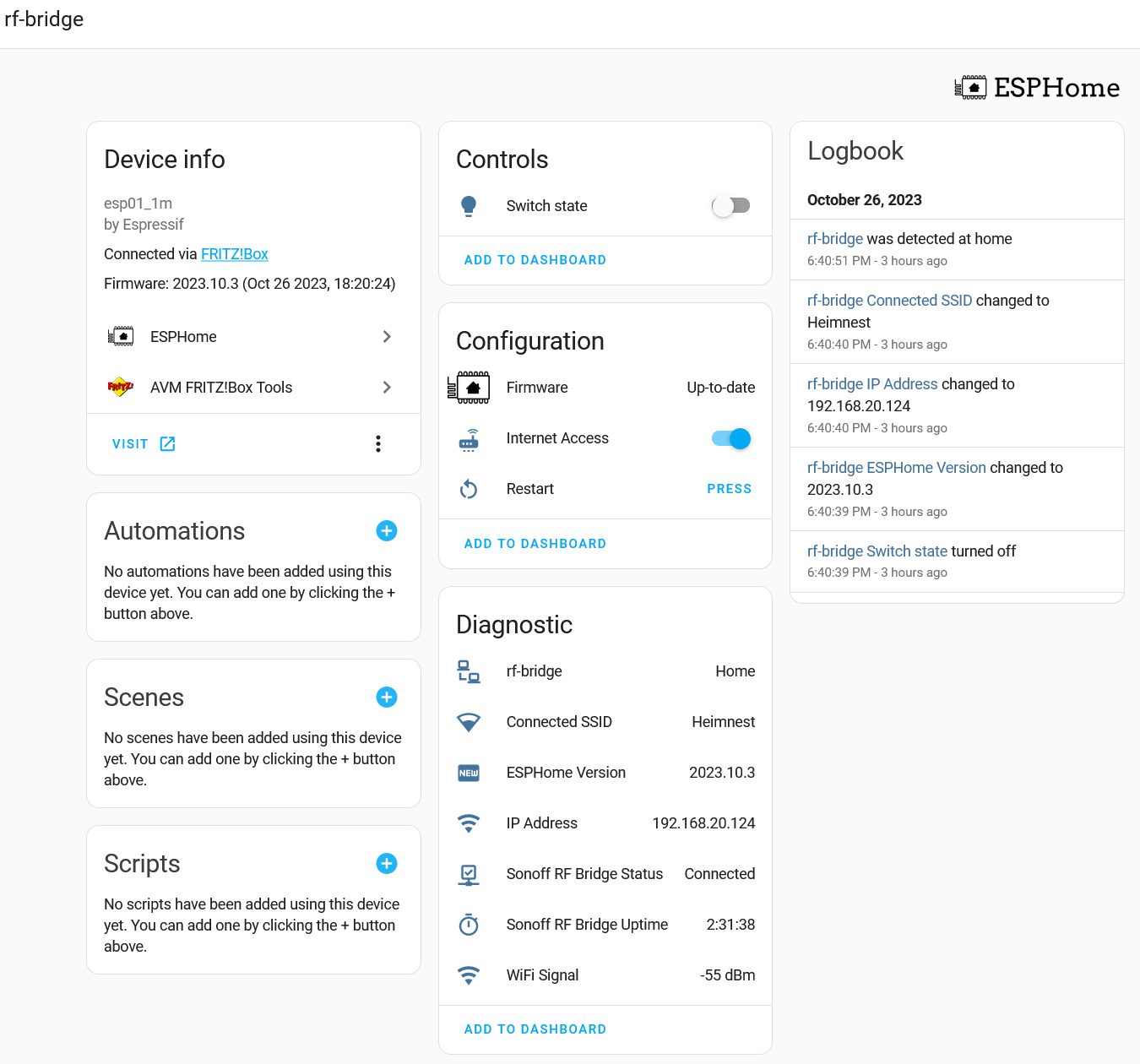Expand the AVM FRITZ!Box Tools row
1140x1064 pixels.
[x=387, y=387]
